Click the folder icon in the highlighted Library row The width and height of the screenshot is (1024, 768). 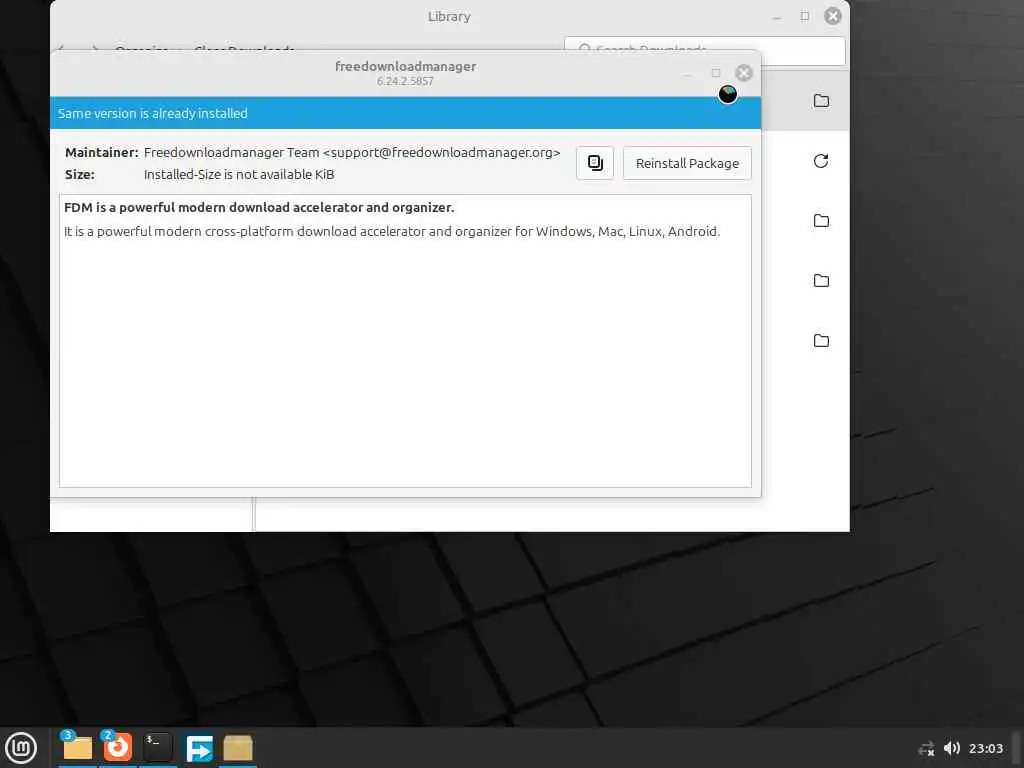pyautogui.click(x=821, y=101)
